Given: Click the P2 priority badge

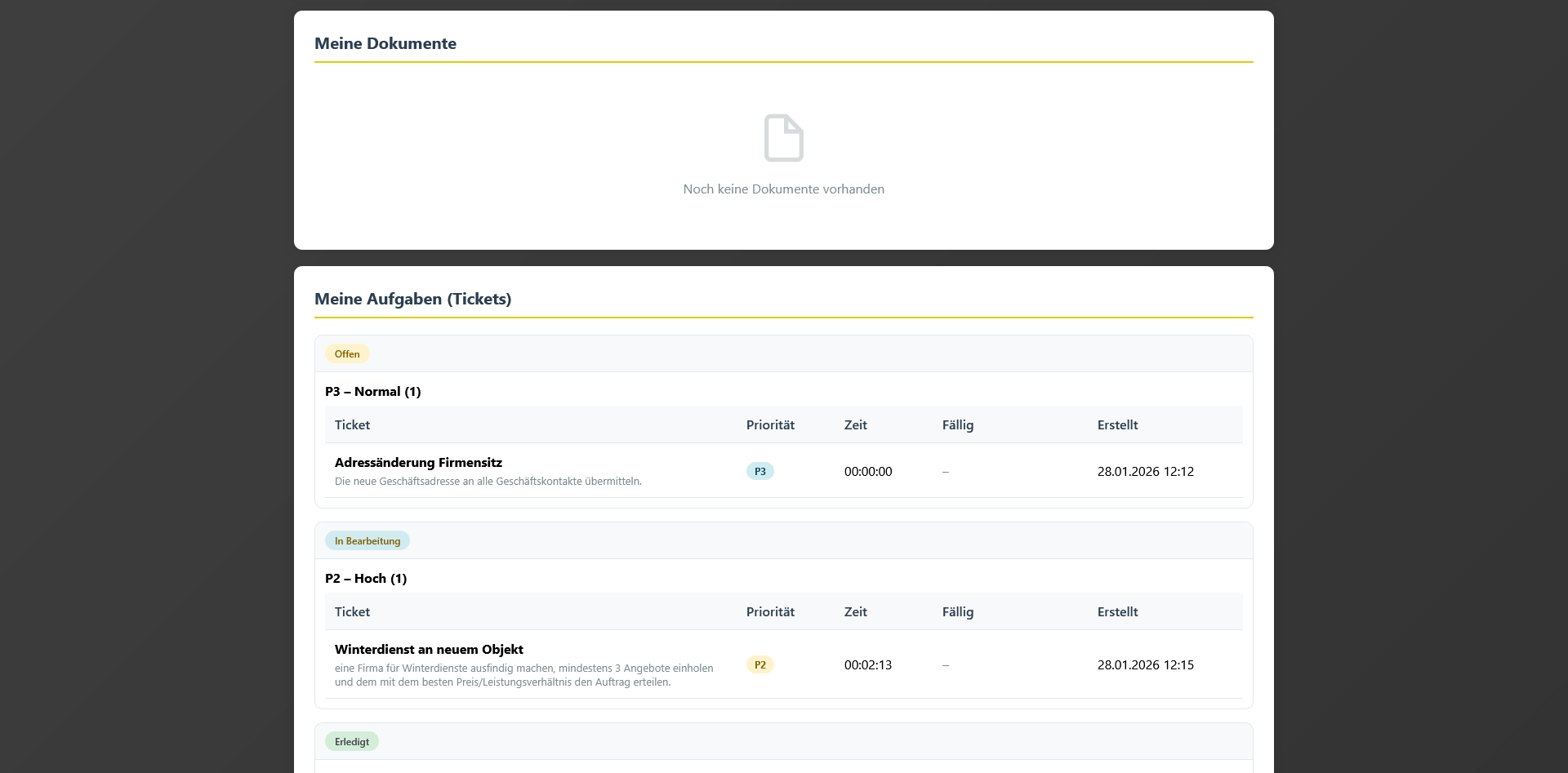Looking at the screenshot, I should pos(759,665).
